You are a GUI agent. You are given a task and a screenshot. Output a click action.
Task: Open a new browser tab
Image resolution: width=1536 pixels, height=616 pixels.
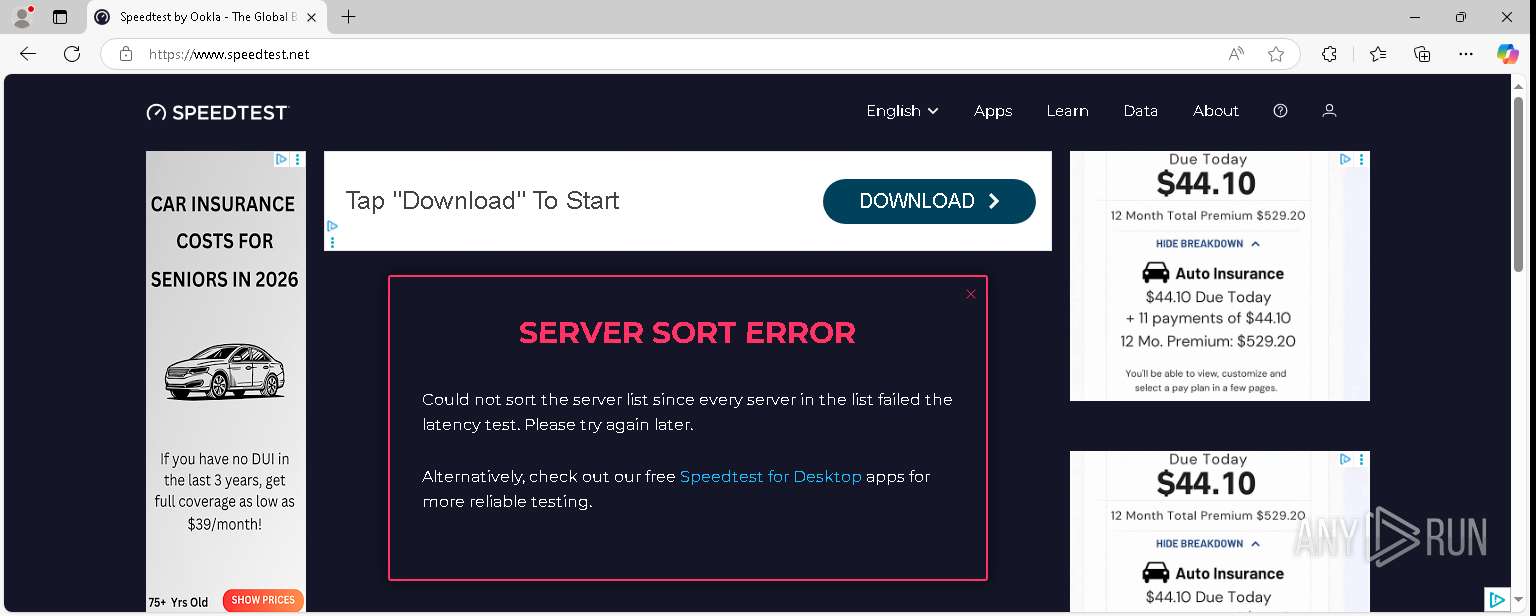point(348,17)
